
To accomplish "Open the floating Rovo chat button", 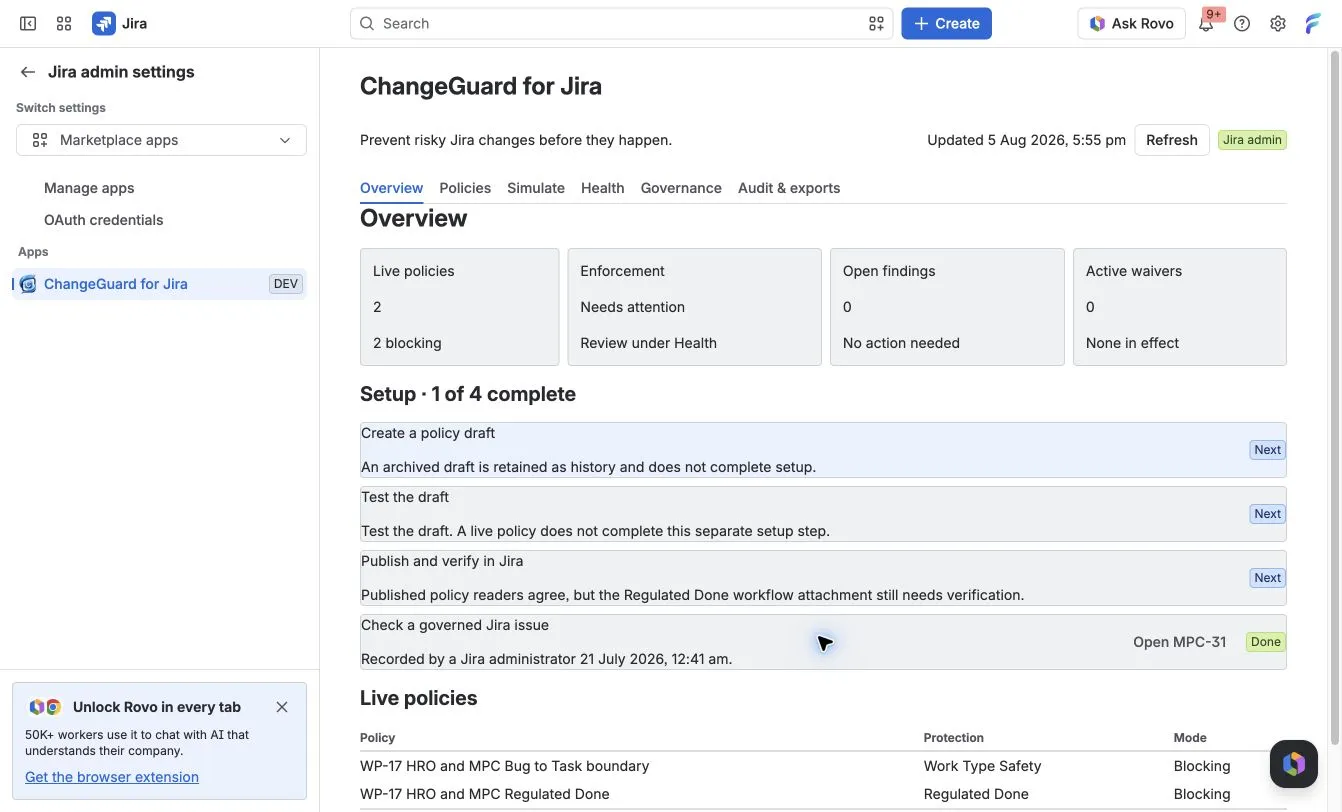I will pyautogui.click(x=1294, y=764).
